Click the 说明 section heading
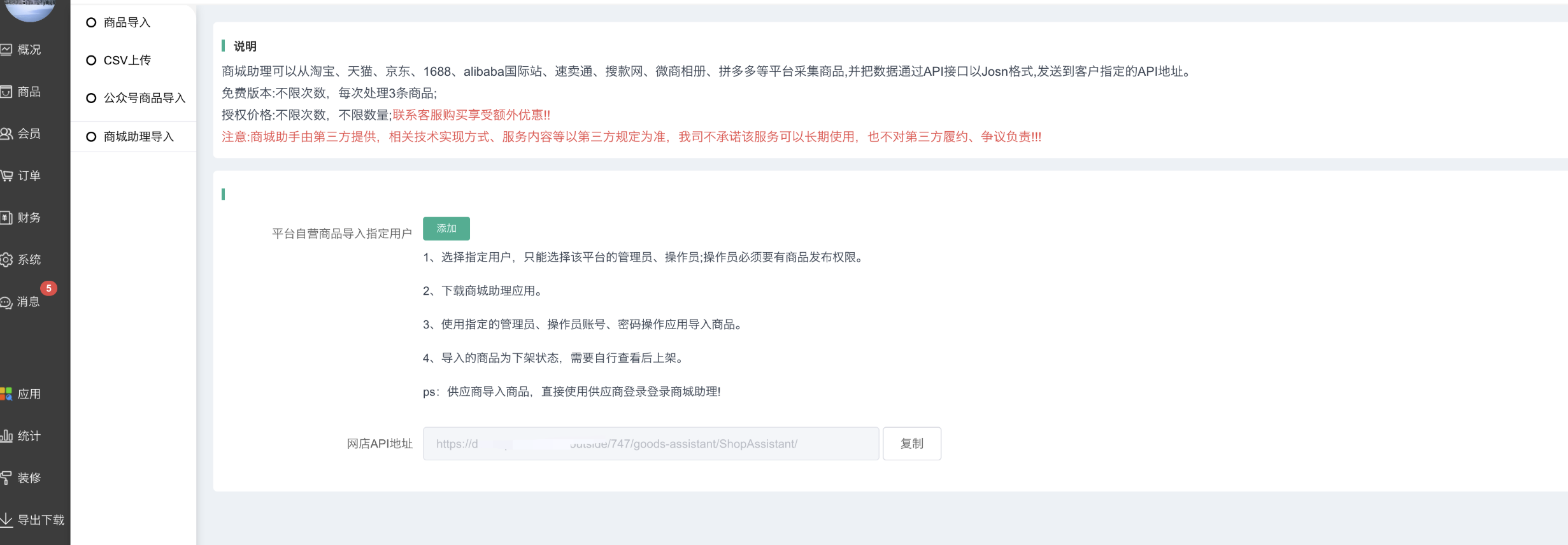The width and height of the screenshot is (1568, 545). (245, 46)
